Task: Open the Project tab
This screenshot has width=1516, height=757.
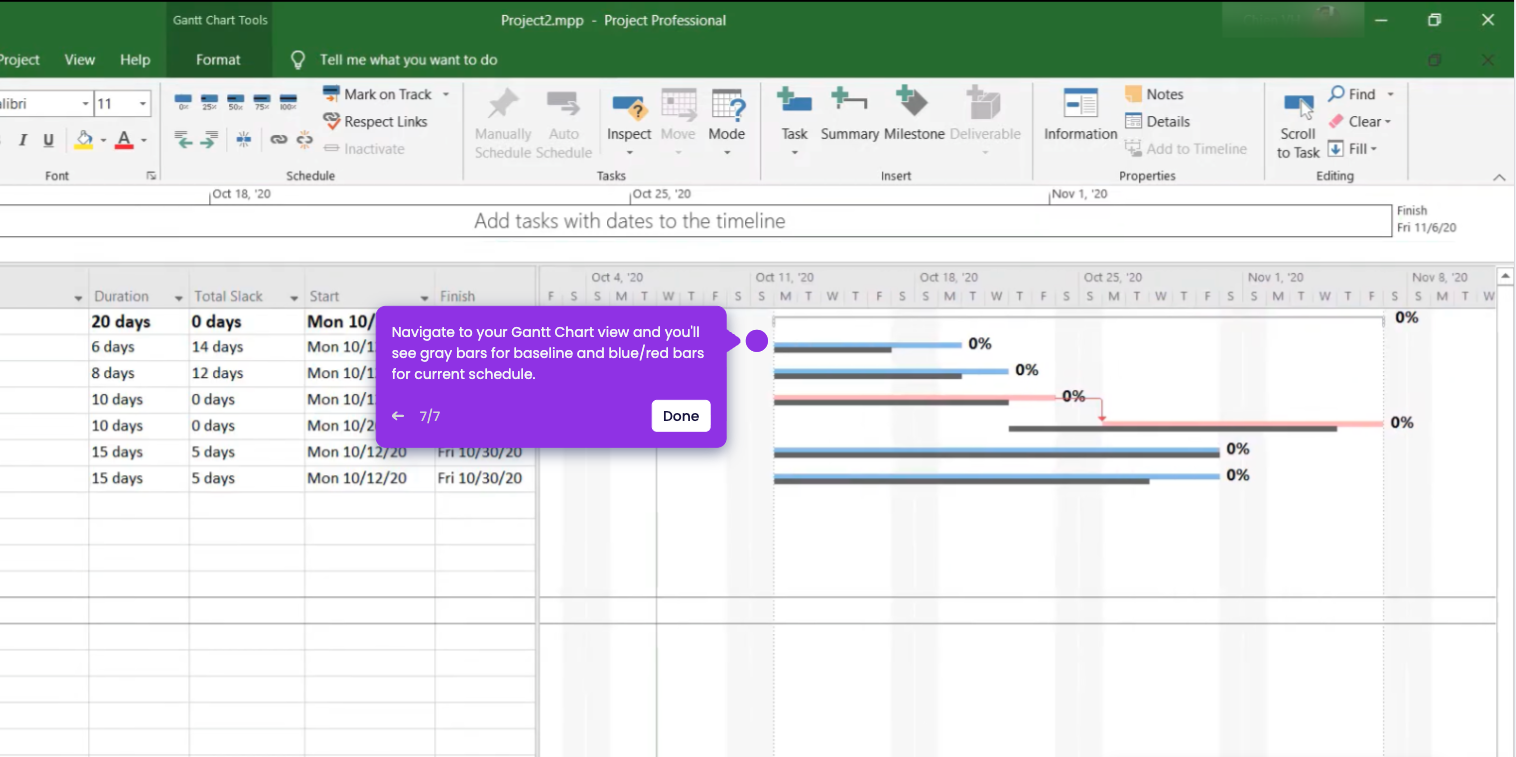Action: [x=19, y=59]
